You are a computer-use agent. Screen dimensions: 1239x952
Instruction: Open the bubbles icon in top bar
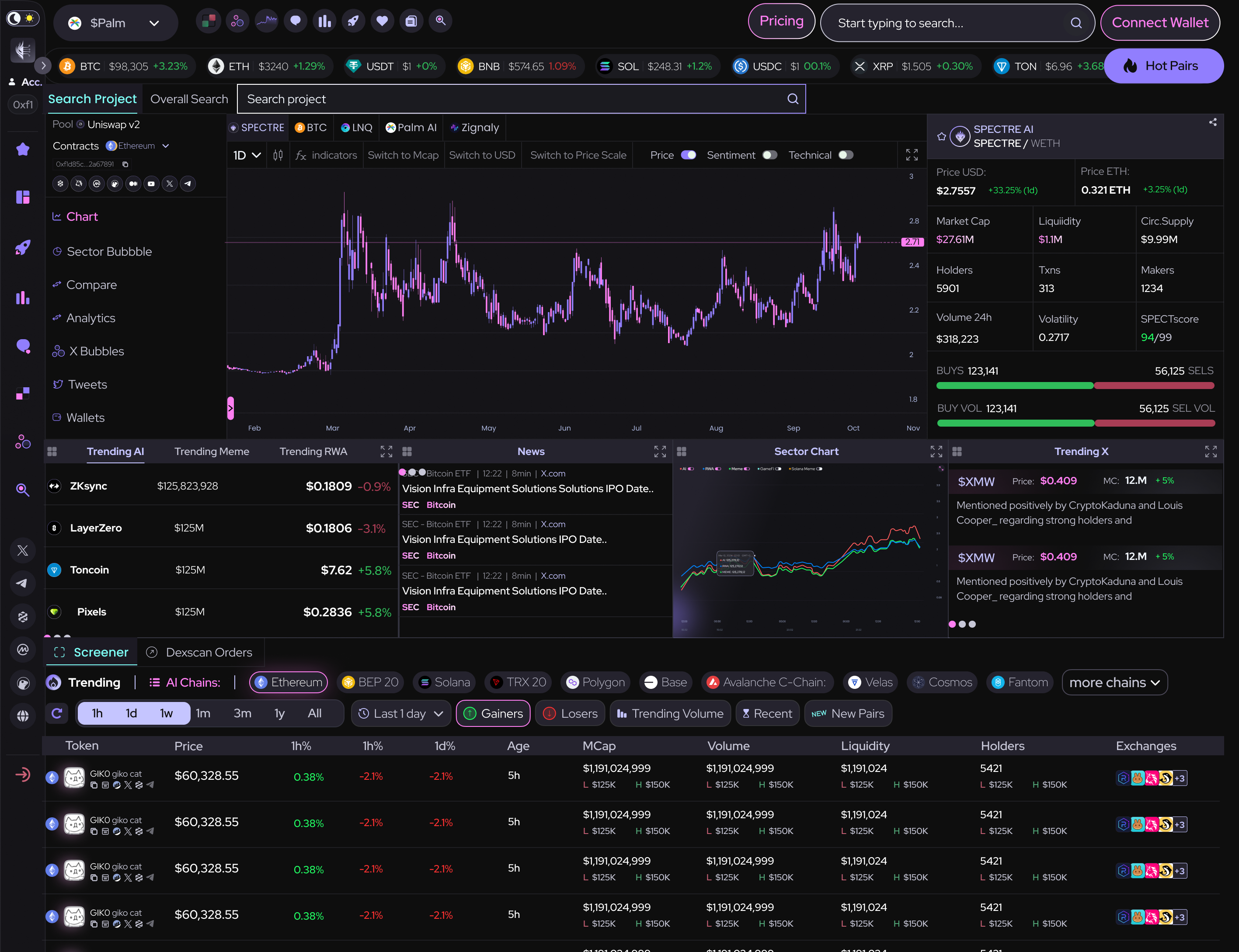[237, 21]
